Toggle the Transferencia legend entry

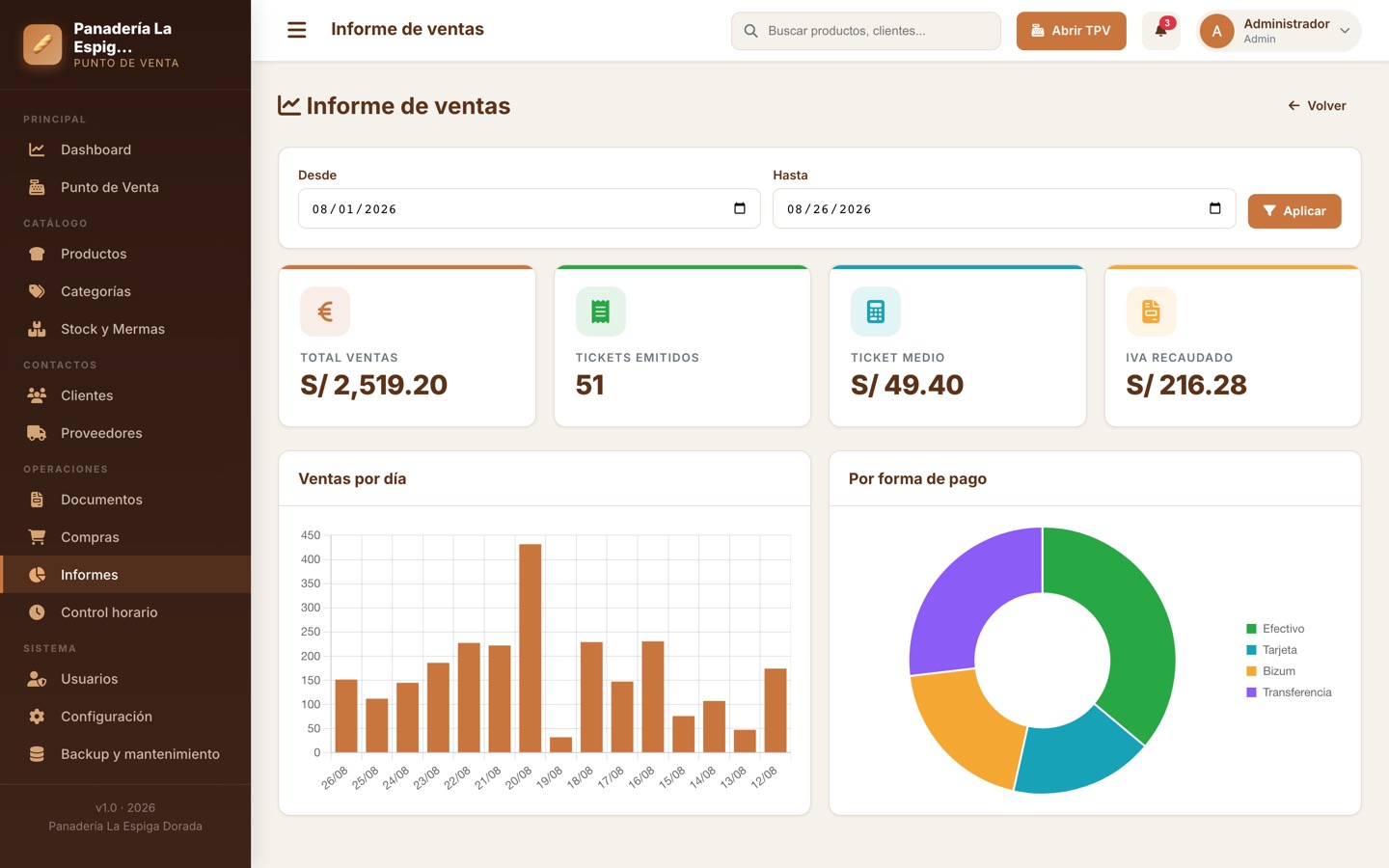coord(1289,692)
